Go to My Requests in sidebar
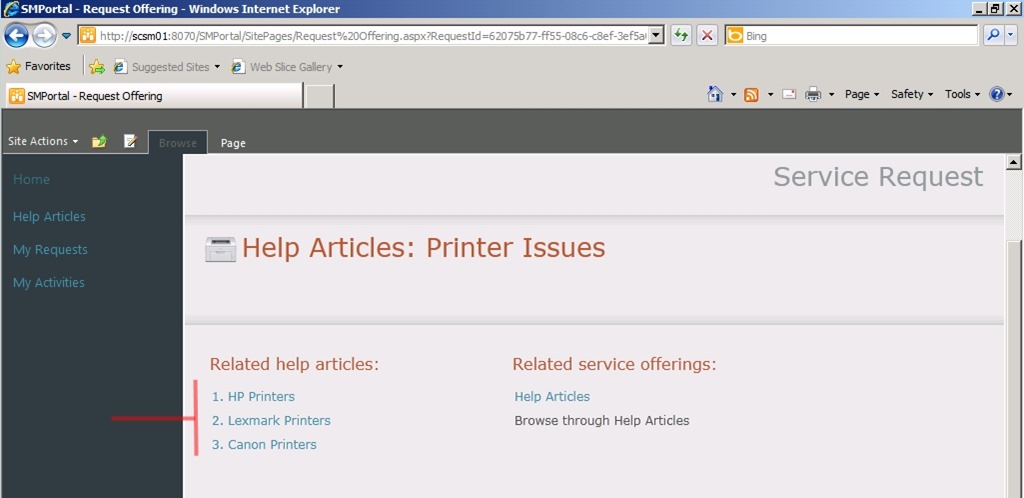 point(50,250)
